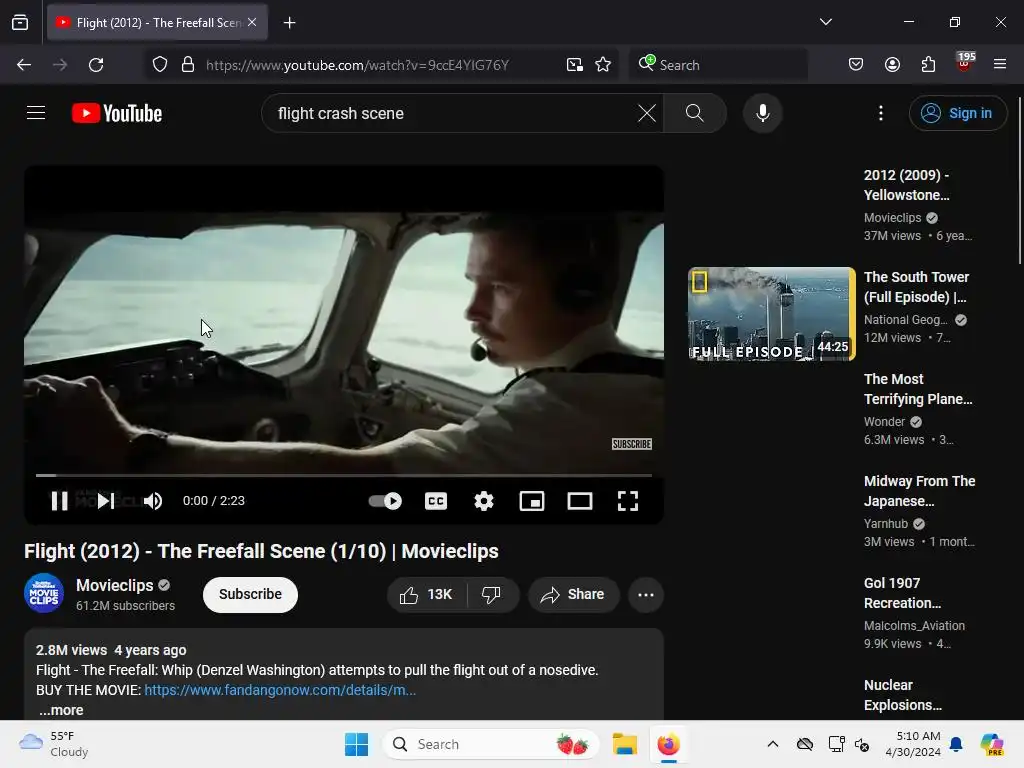Open the Movieclips channel avatar
1024x768 pixels.
tap(44, 593)
